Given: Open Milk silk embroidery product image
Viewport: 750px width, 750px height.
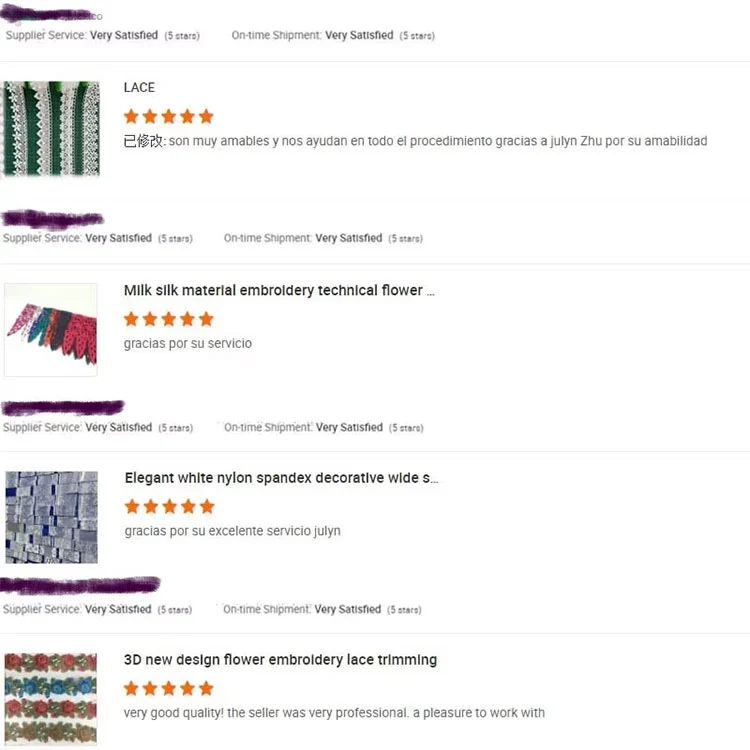Looking at the screenshot, I should pyautogui.click(x=51, y=330).
